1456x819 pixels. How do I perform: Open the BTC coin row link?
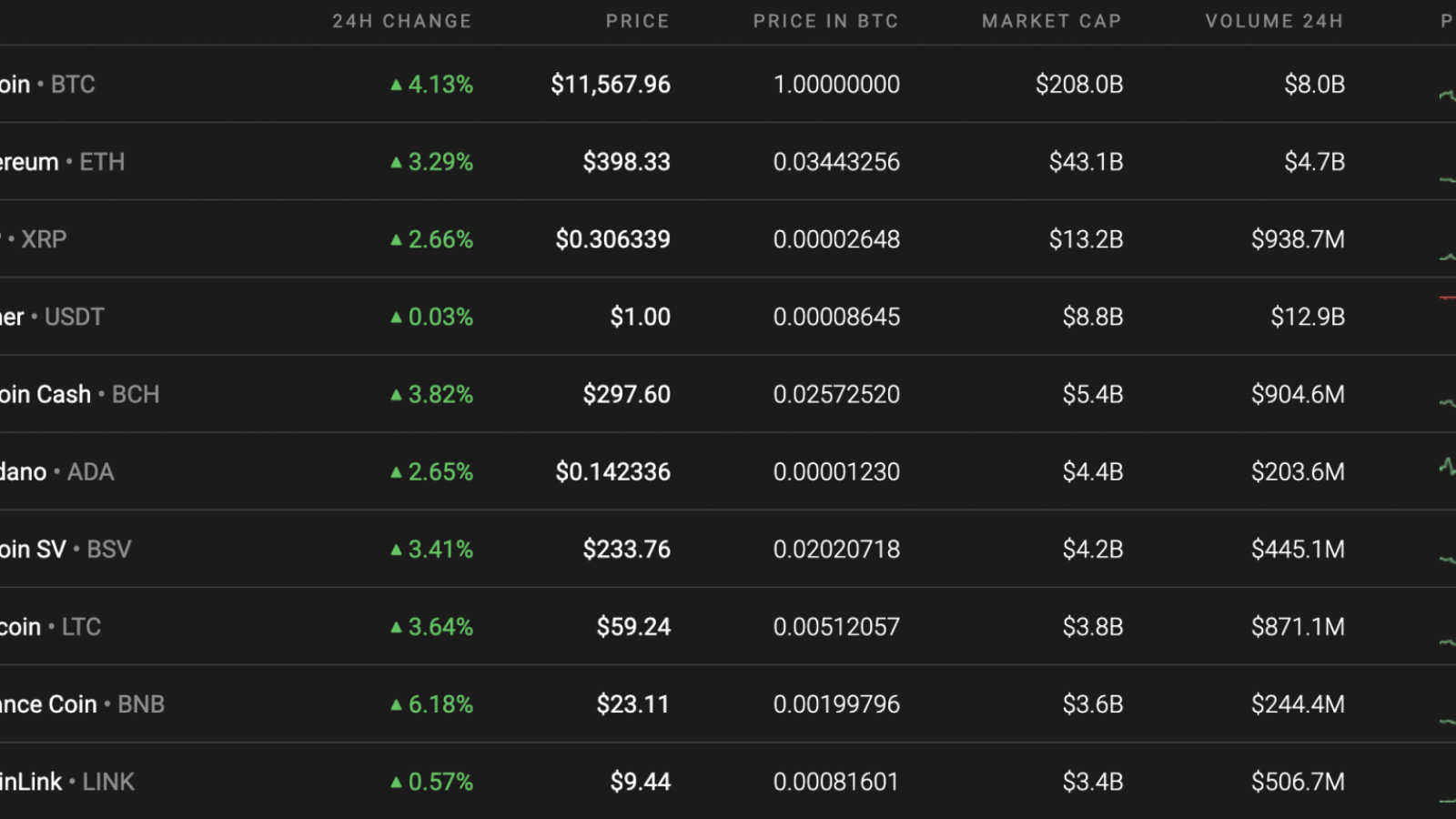click(47, 85)
